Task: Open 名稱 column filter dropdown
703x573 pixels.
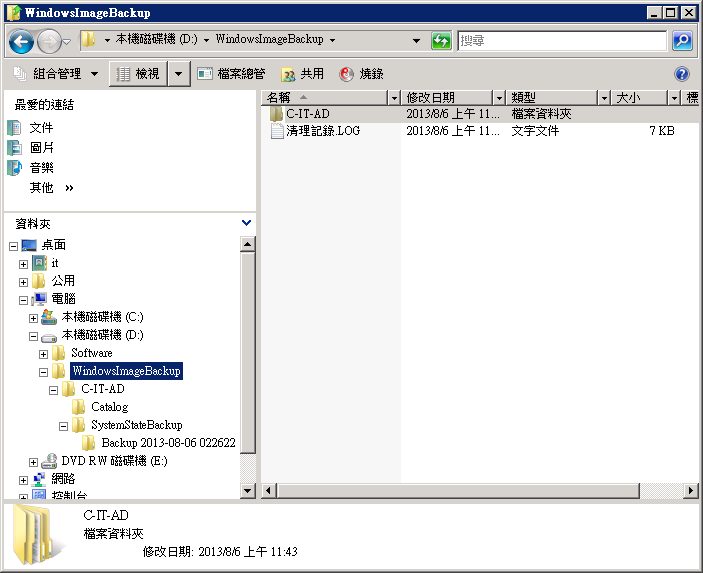Action: pyautogui.click(x=394, y=97)
